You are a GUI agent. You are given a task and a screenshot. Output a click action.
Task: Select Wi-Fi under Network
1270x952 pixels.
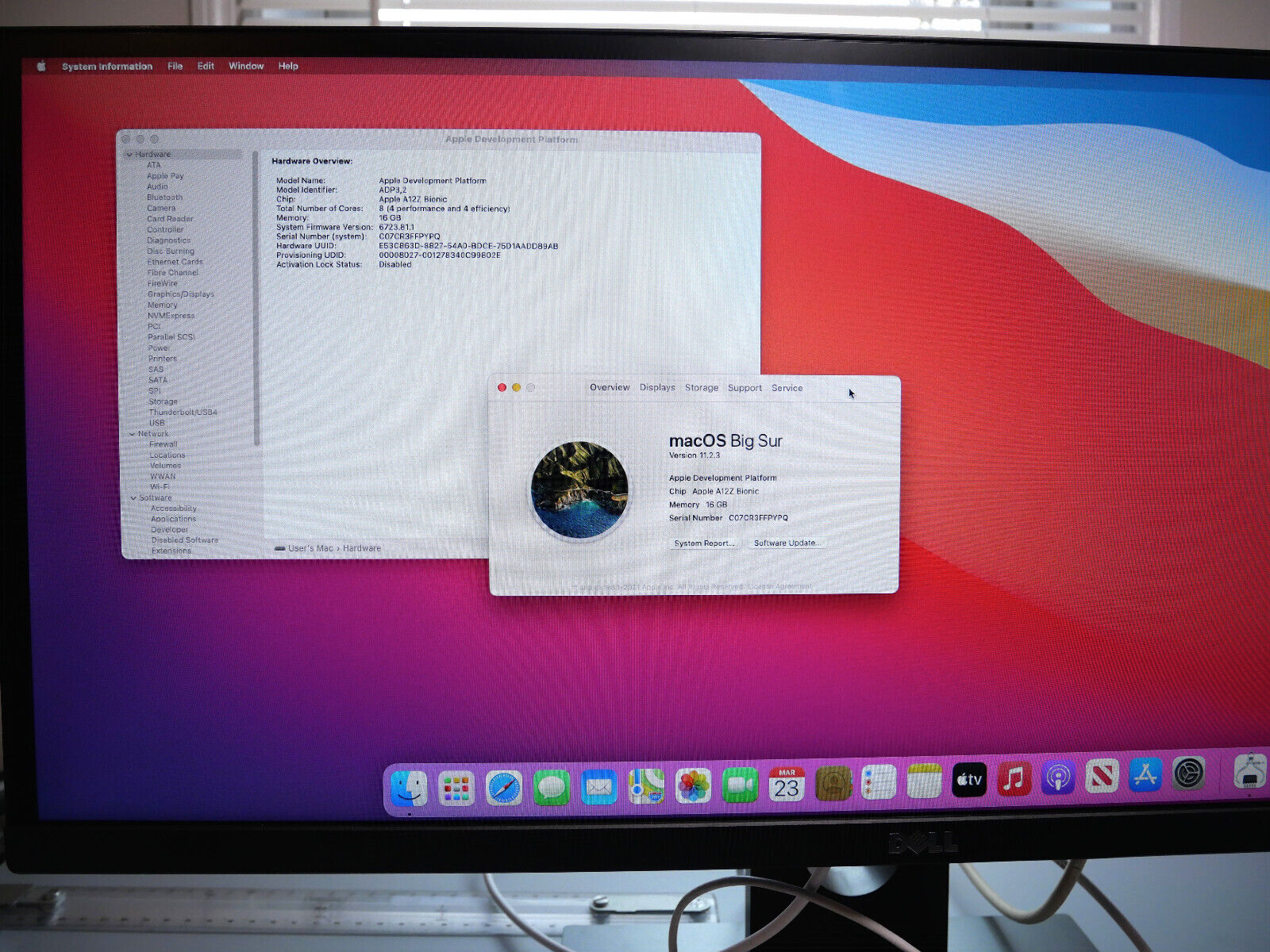click(x=160, y=486)
